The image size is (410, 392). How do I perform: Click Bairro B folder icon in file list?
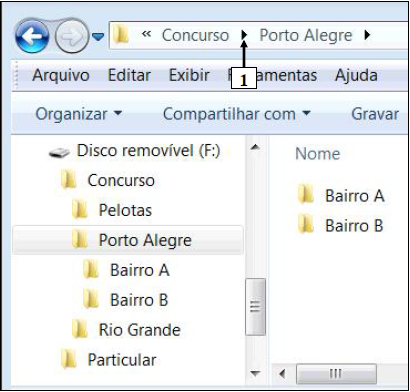click(x=306, y=225)
